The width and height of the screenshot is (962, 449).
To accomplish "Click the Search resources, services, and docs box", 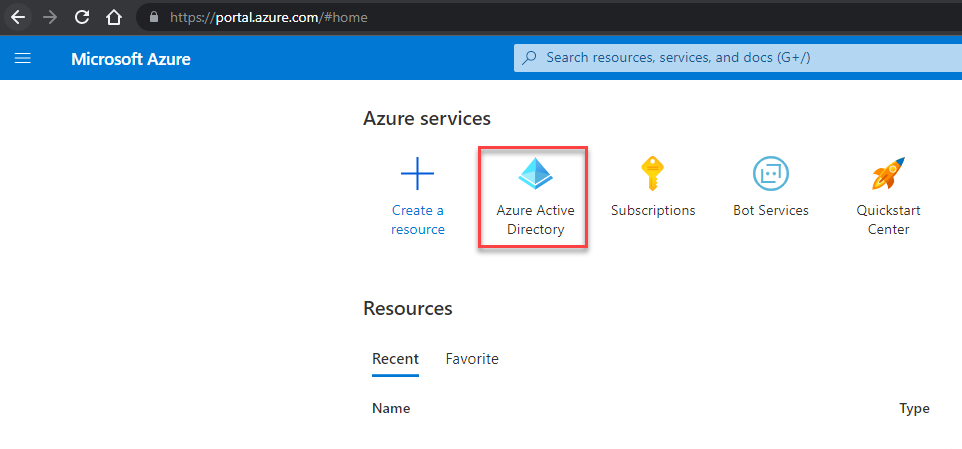I will [737, 58].
